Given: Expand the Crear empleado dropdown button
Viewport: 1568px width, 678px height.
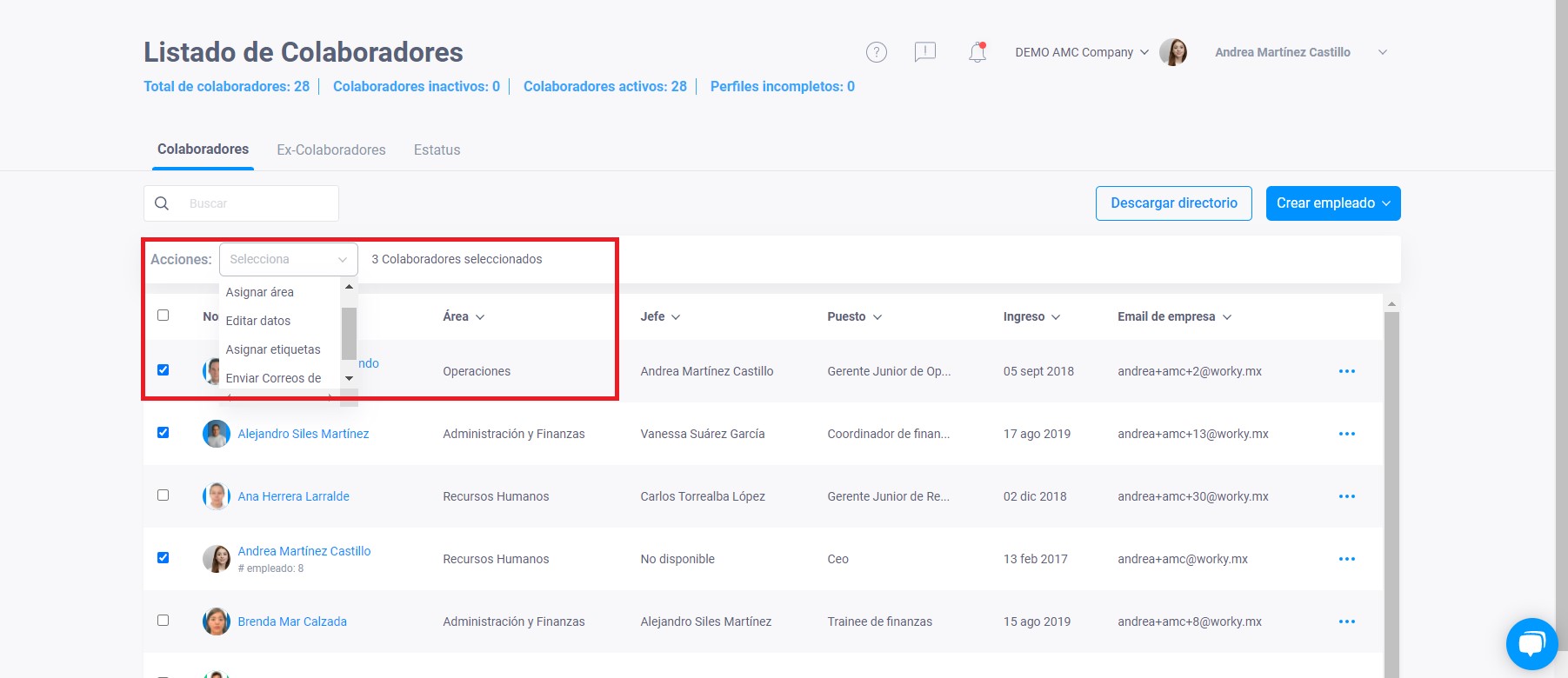Looking at the screenshot, I should click(1333, 203).
